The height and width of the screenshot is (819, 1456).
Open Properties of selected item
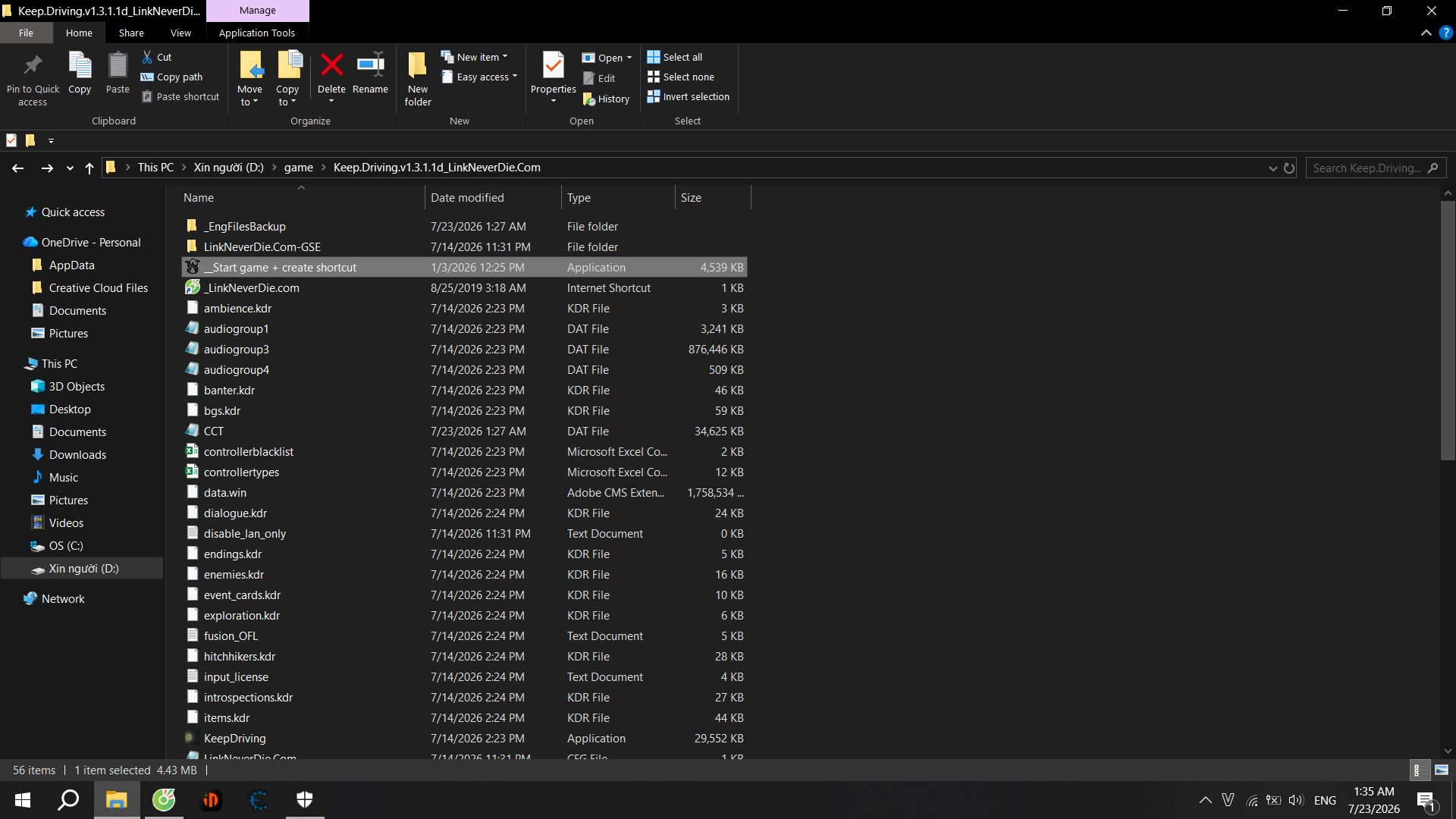pos(554,72)
